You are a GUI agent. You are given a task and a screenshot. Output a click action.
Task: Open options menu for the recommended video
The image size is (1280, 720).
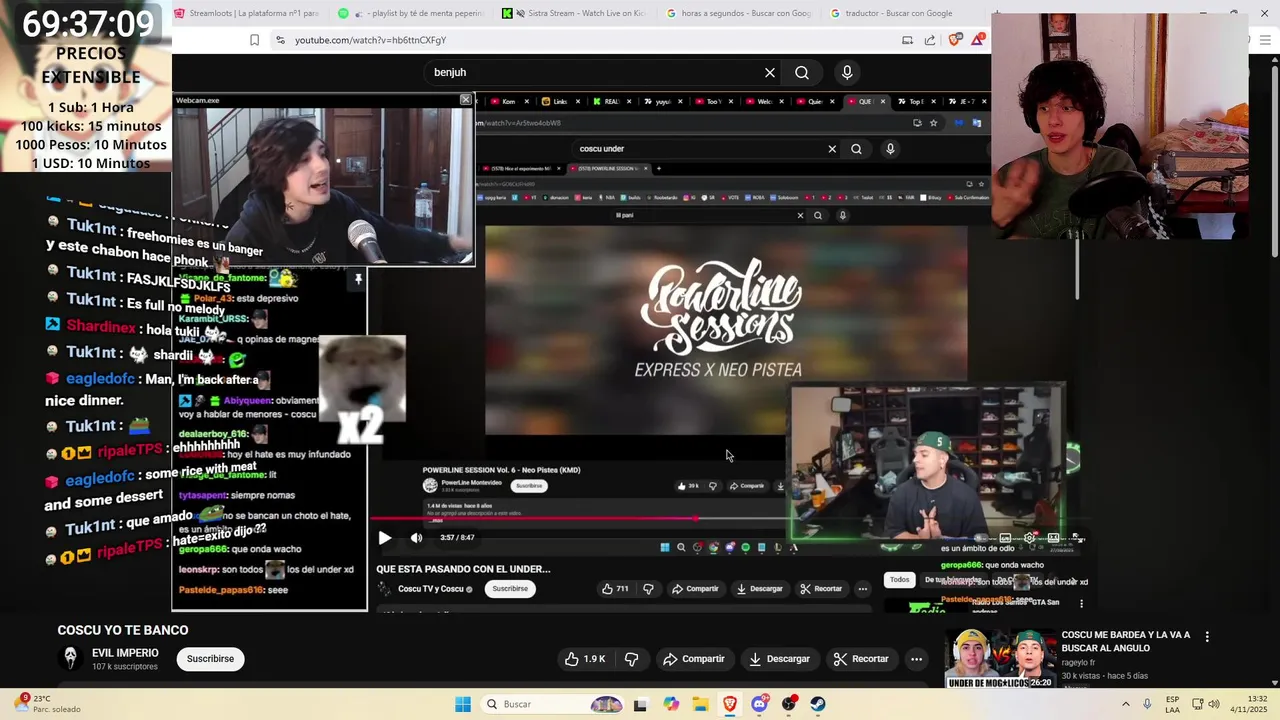pyautogui.click(x=1207, y=637)
